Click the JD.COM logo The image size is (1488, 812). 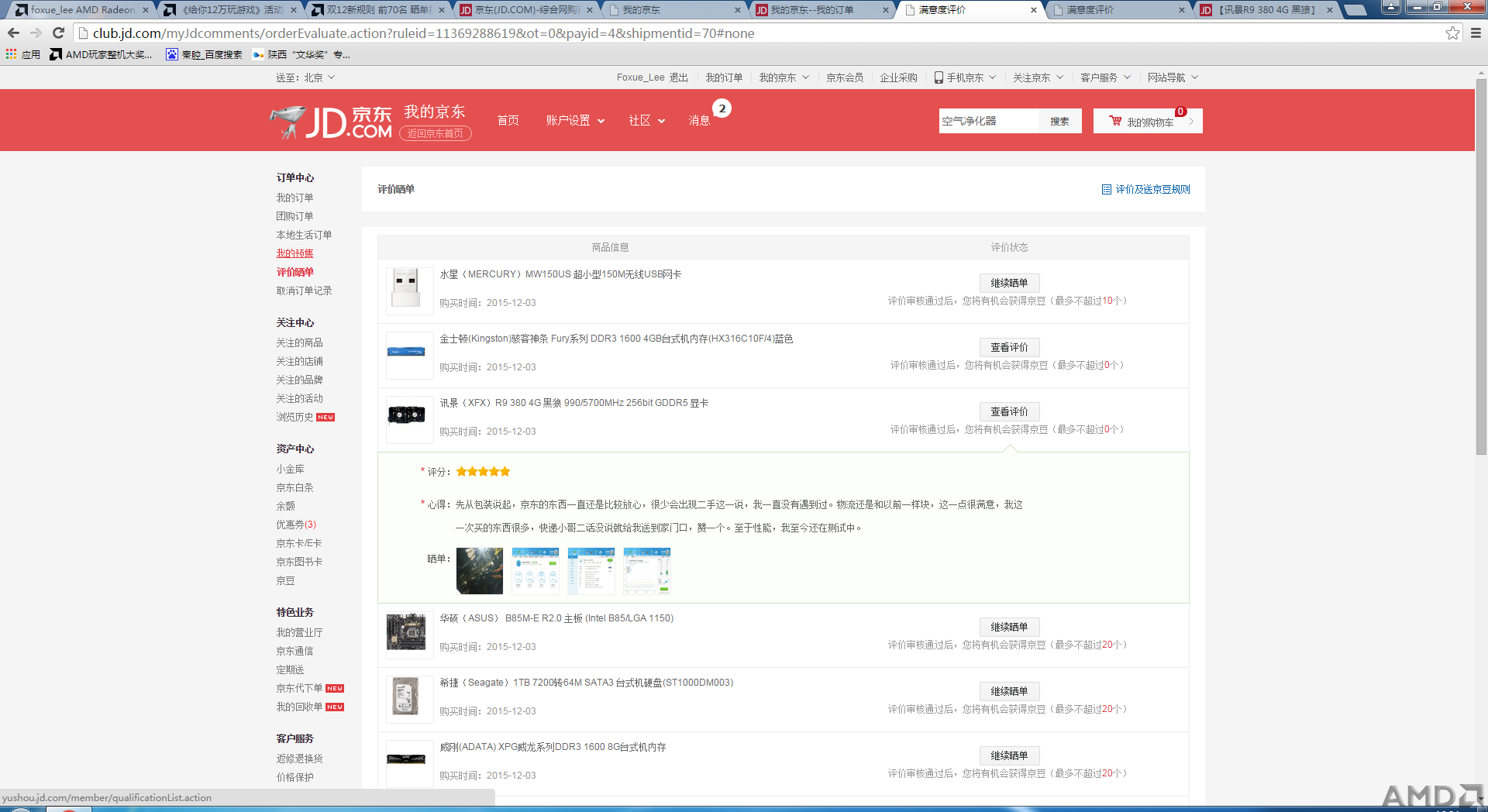click(332, 122)
